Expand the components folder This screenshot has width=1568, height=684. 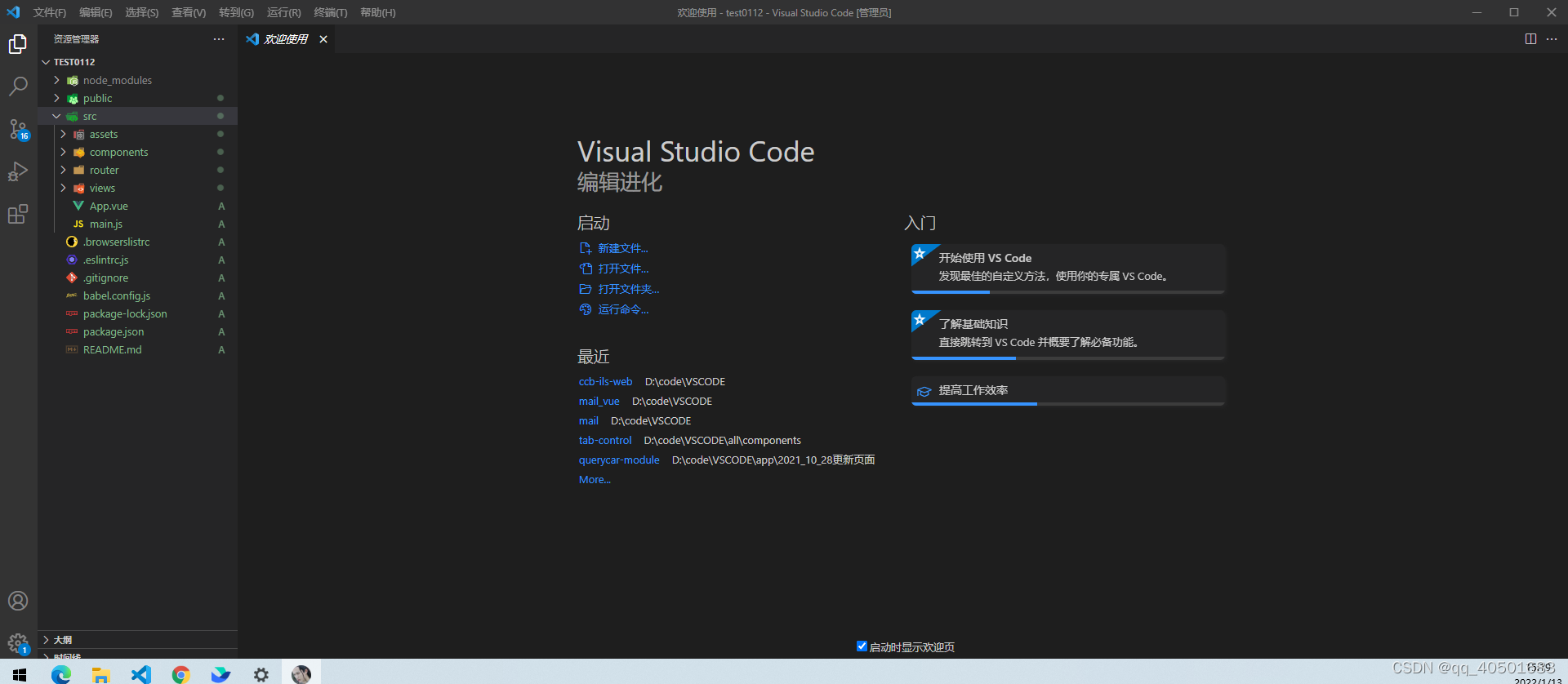[63, 152]
